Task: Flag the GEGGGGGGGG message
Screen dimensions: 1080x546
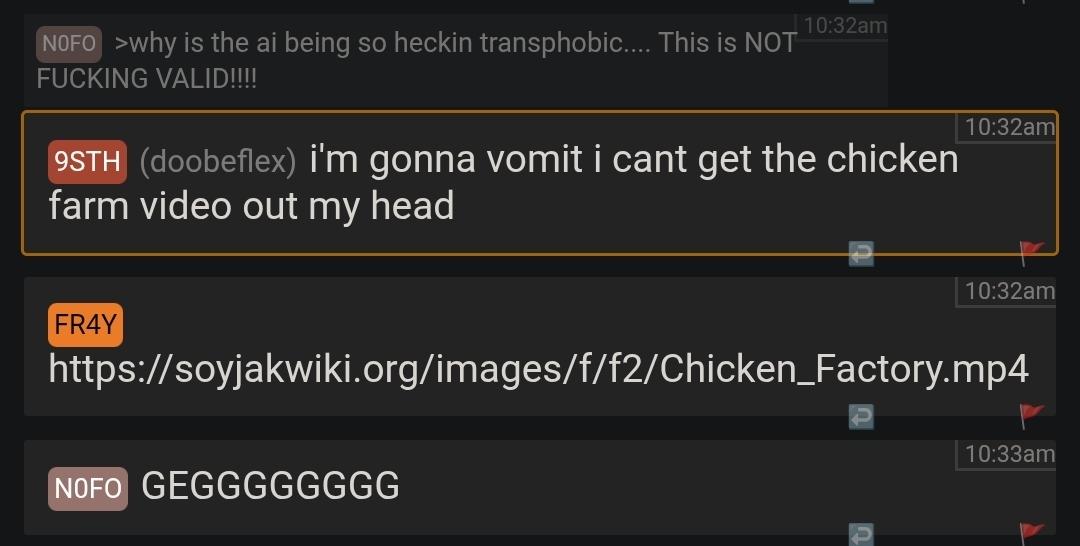Action: click(x=1031, y=534)
